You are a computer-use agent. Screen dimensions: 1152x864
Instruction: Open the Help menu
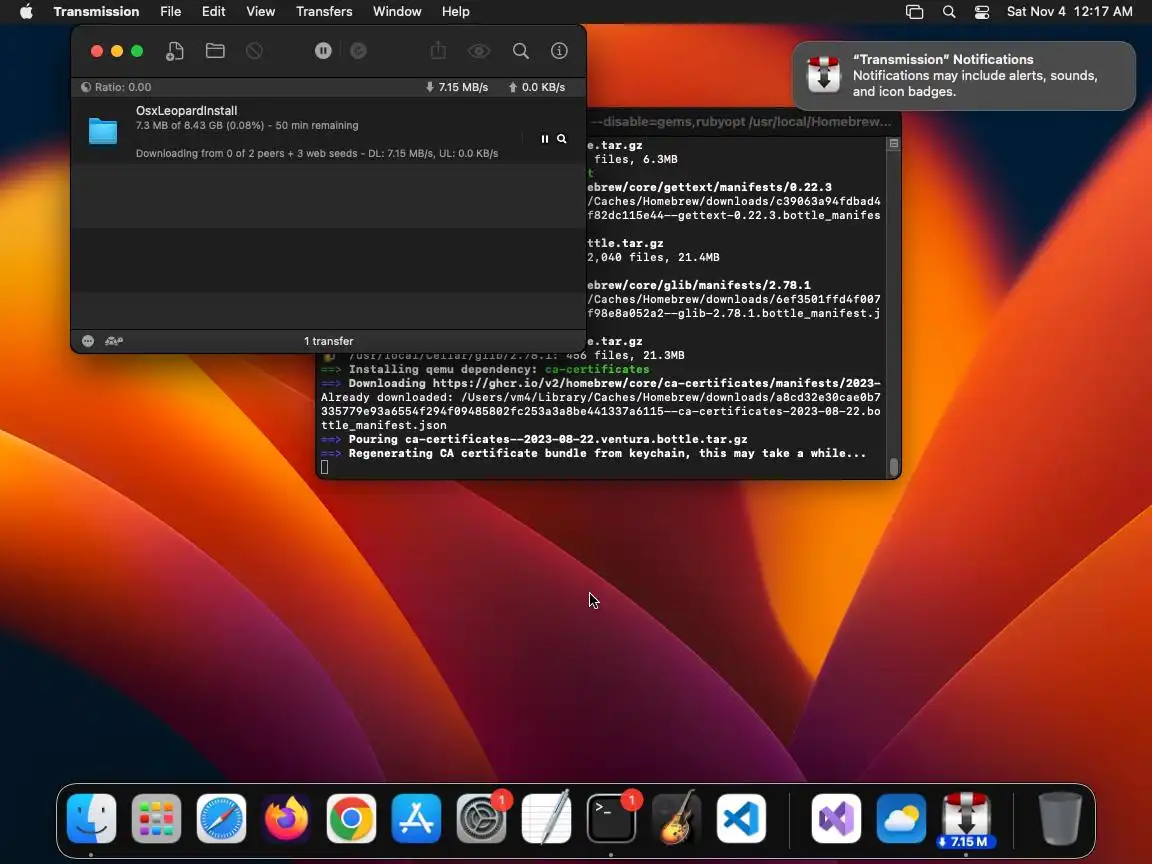pos(456,12)
